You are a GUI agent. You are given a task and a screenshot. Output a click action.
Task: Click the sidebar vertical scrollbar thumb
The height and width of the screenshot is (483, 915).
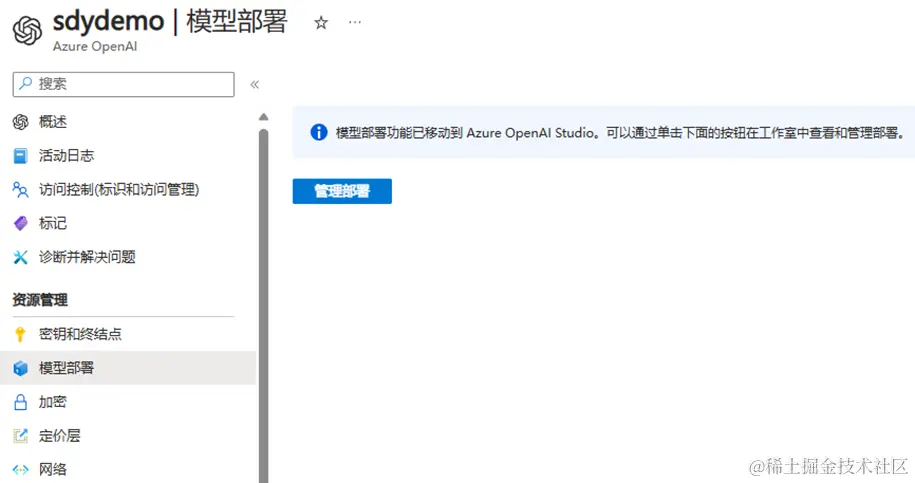coord(264,306)
